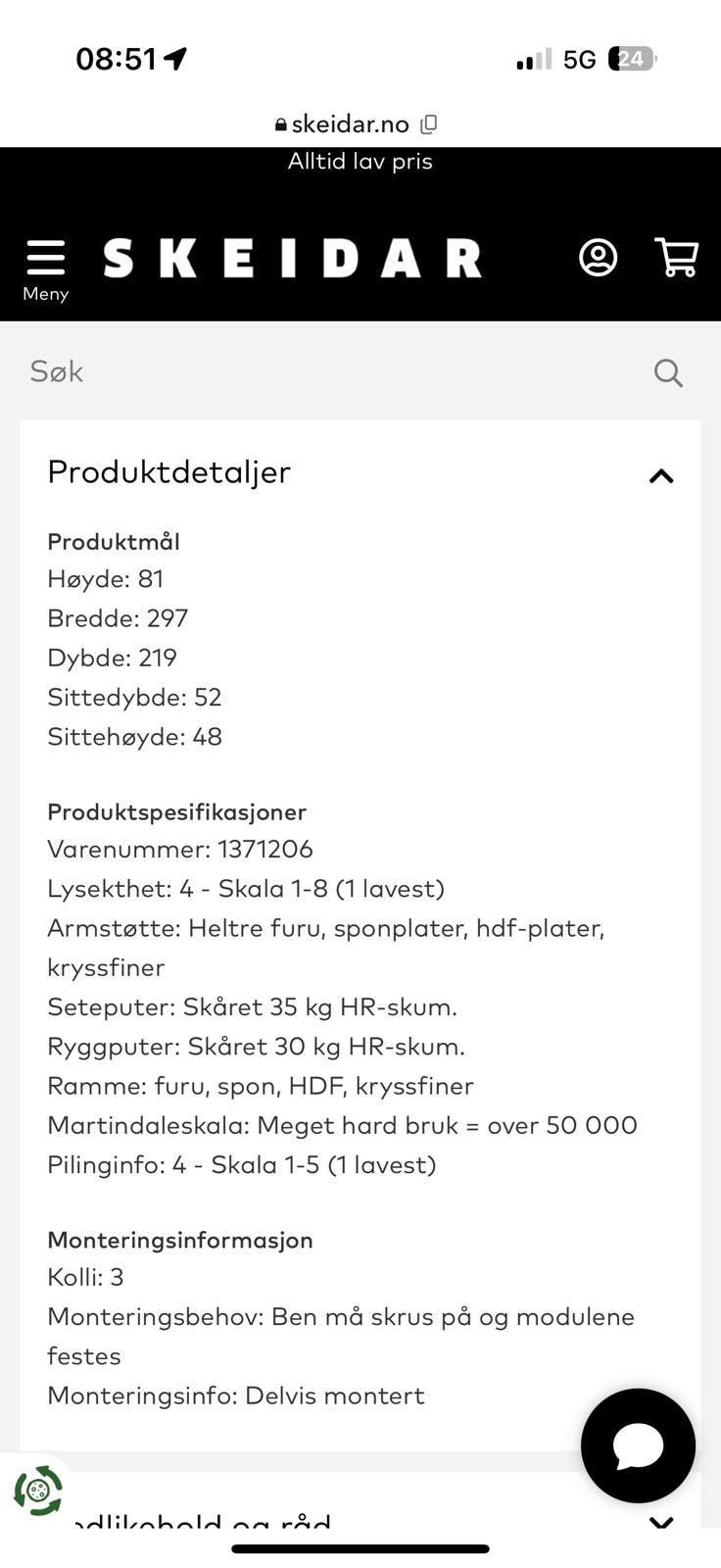Expand the Vedlikehold og råd chevron
Viewport: 721px width, 1568px height.
pos(661,1522)
